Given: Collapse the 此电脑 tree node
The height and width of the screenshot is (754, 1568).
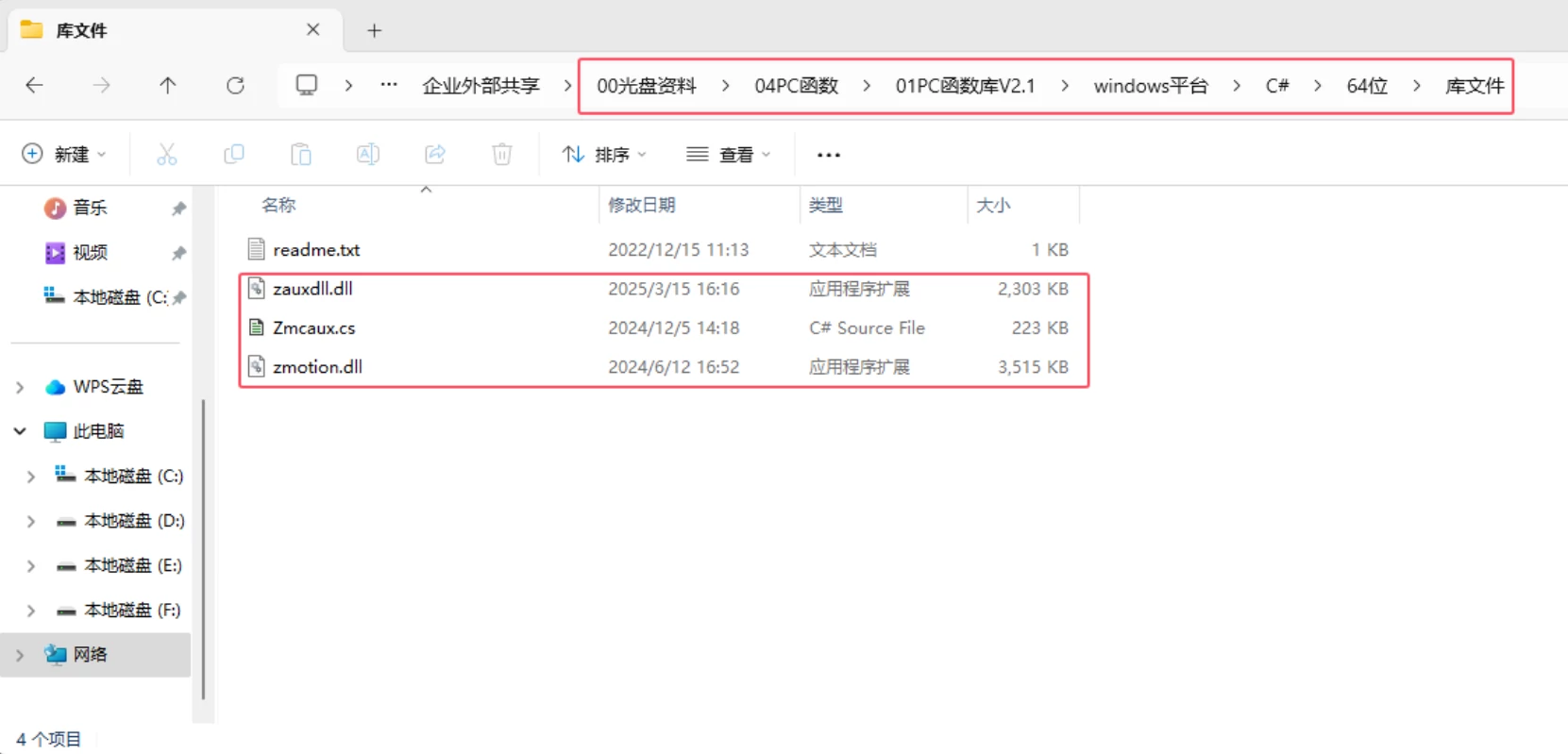Looking at the screenshot, I should click(x=20, y=431).
